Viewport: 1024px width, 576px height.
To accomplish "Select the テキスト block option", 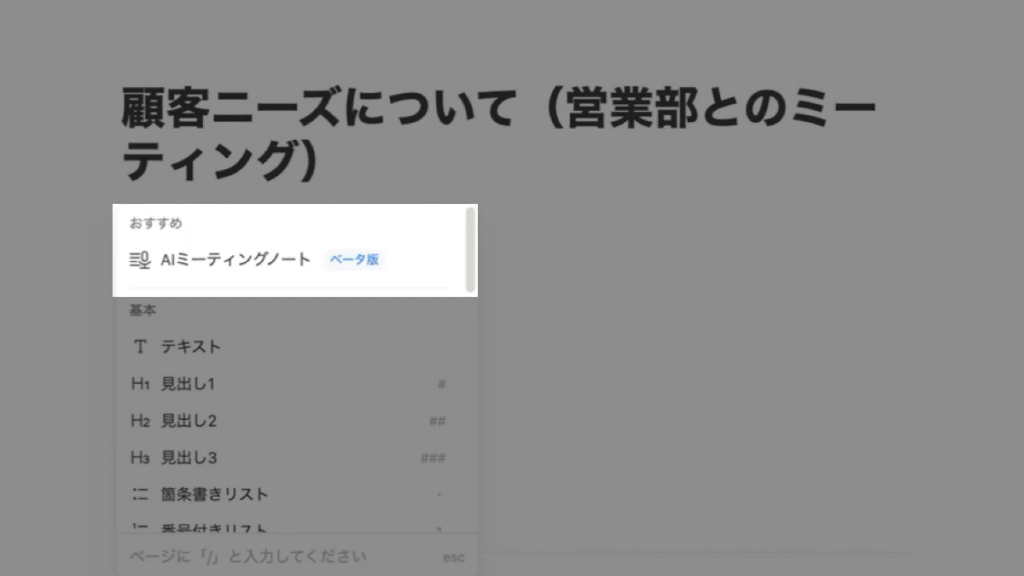I will (190, 346).
